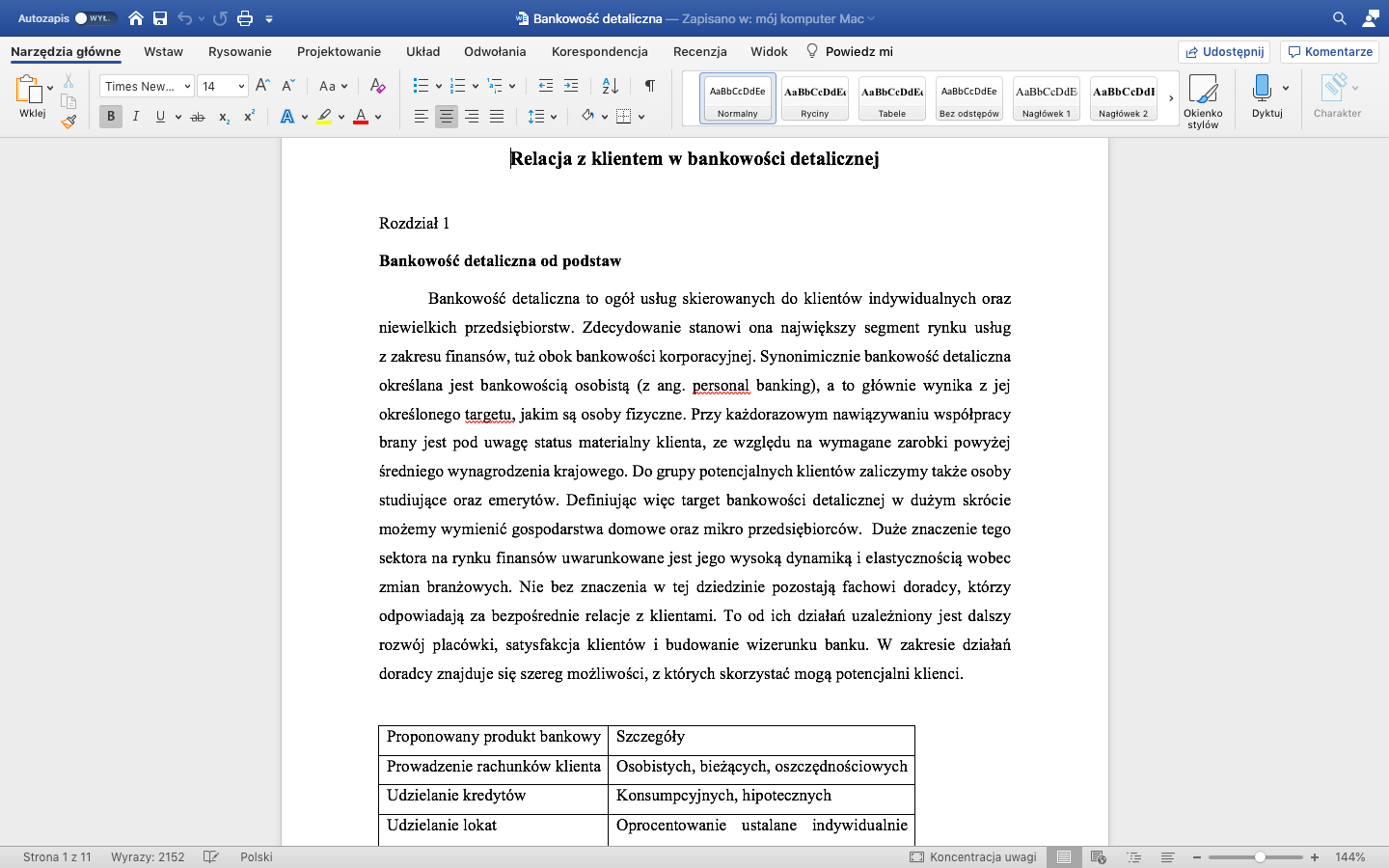Toggle show paragraph marks pilcrow
This screenshot has width=1389, height=868.
[x=650, y=86]
